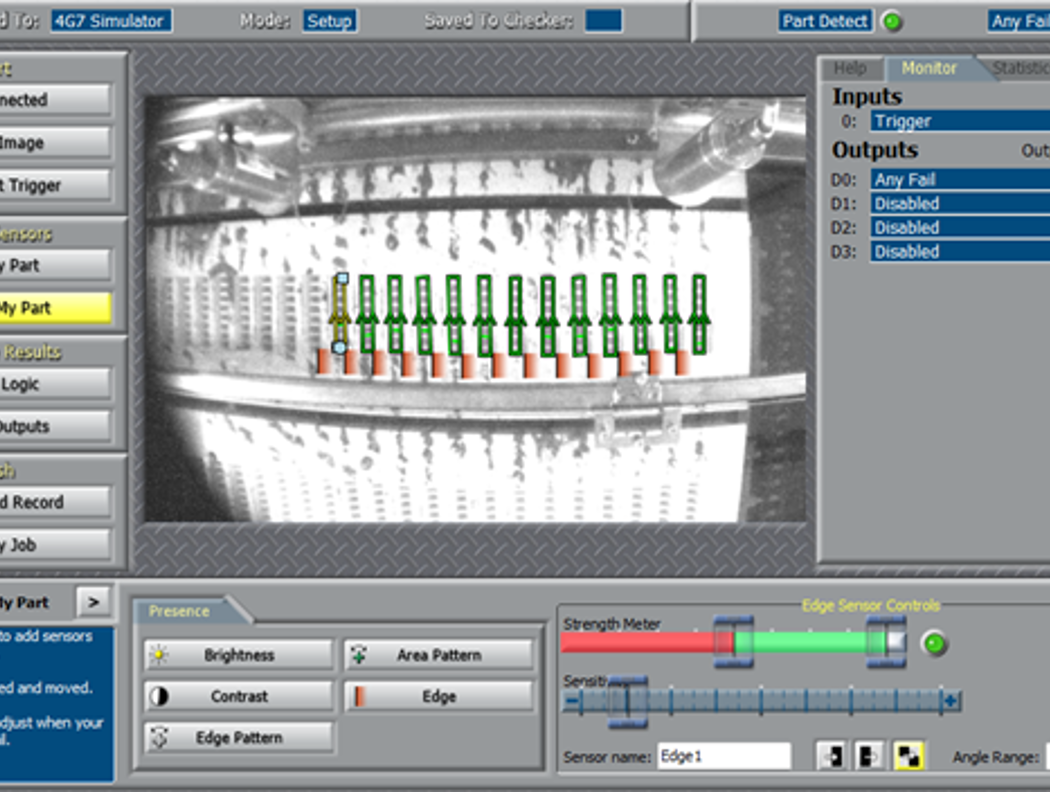The height and width of the screenshot is (792, 1050).
Task: Click inside the Sensor name field showing Edge1
Action: [725, 756]
